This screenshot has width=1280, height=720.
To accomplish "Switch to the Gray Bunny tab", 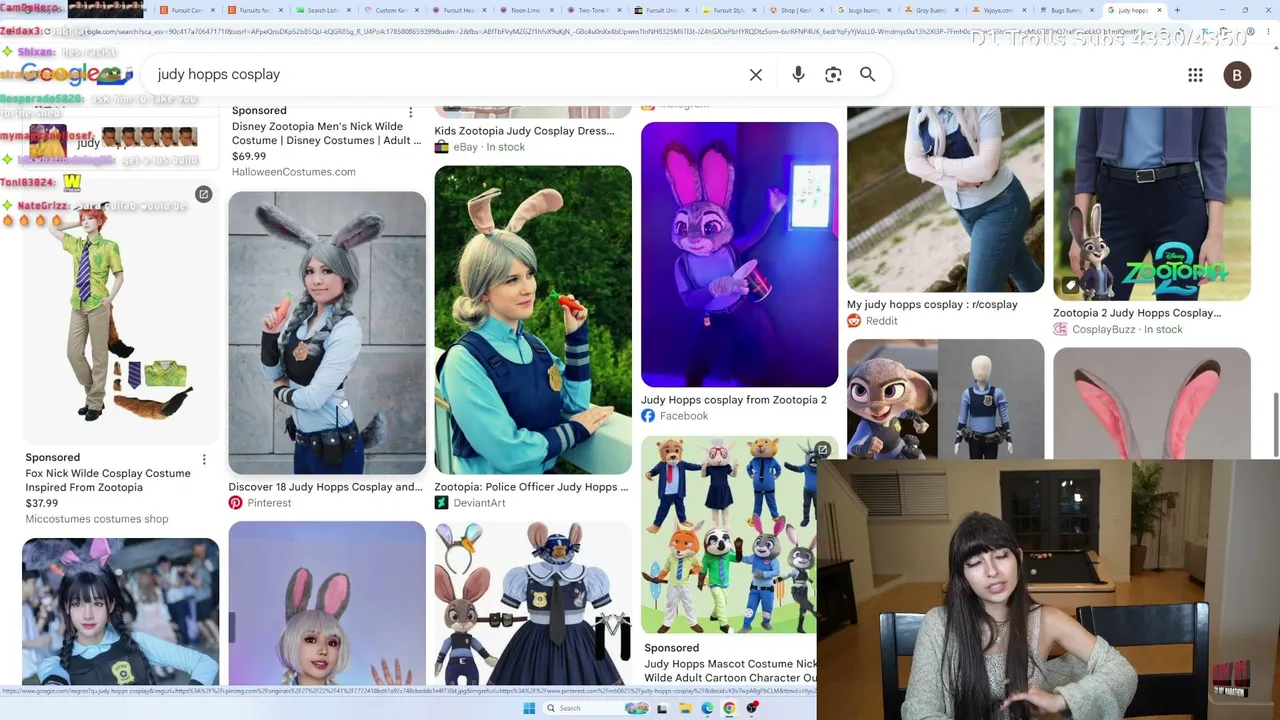I will pos(931,10).
